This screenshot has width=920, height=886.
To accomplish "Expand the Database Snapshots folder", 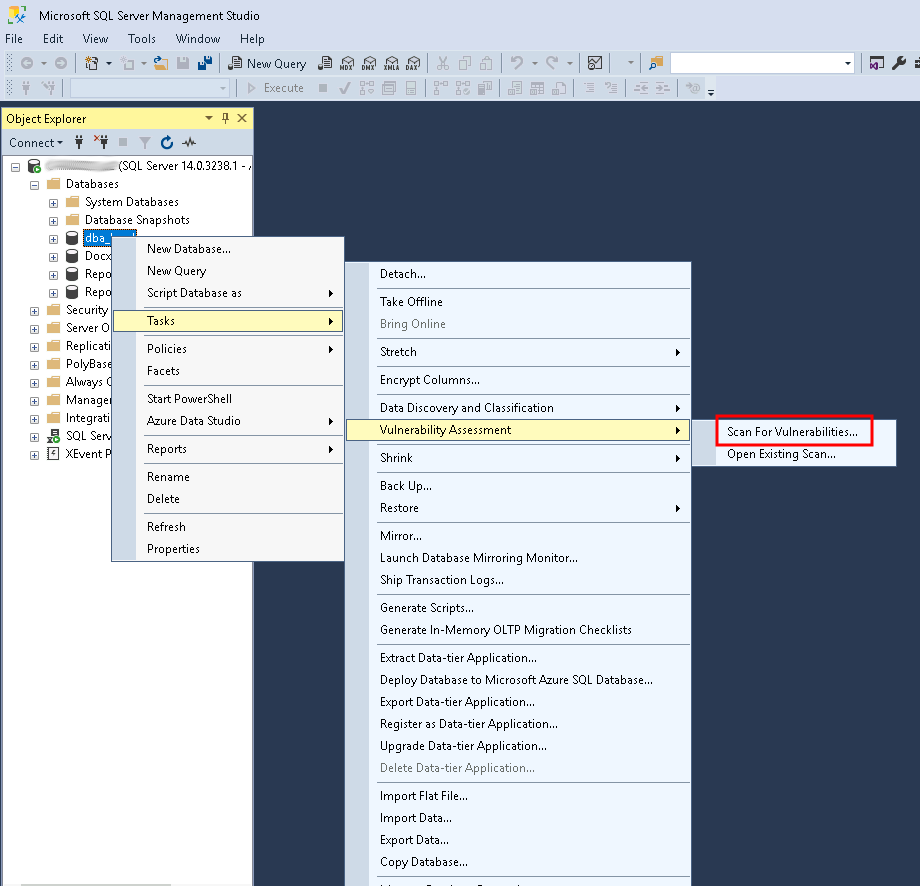I will (53, 221).
